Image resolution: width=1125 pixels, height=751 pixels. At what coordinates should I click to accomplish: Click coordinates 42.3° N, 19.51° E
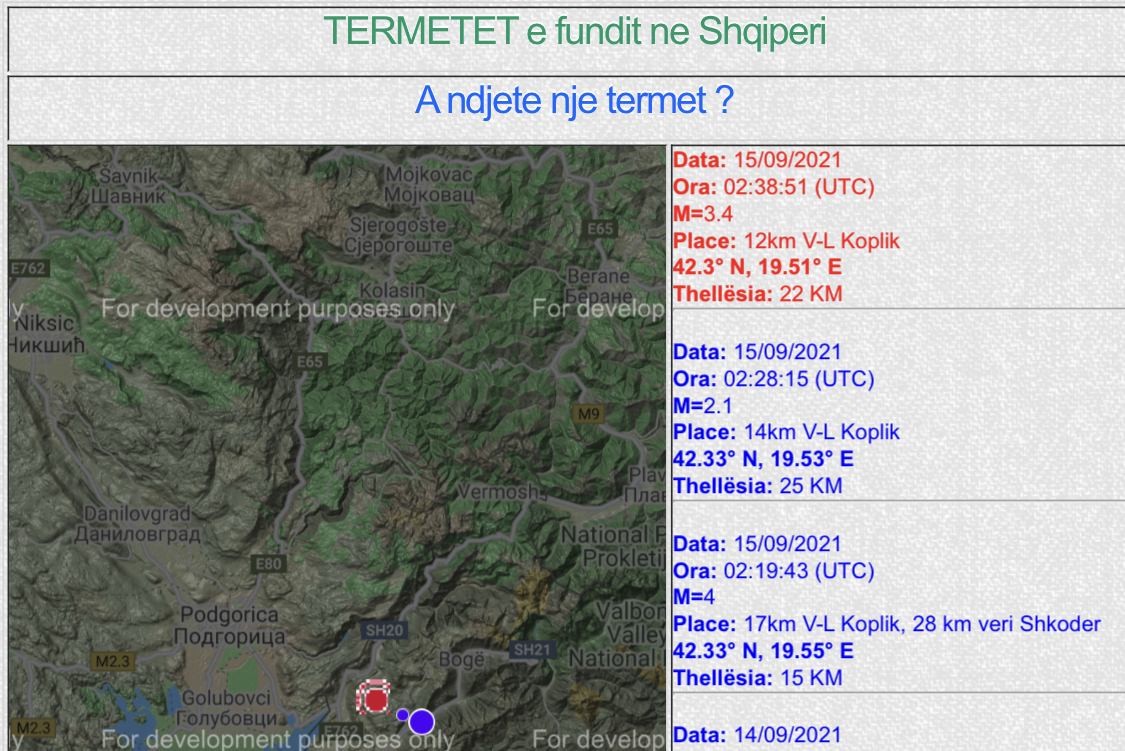point(757,267)
